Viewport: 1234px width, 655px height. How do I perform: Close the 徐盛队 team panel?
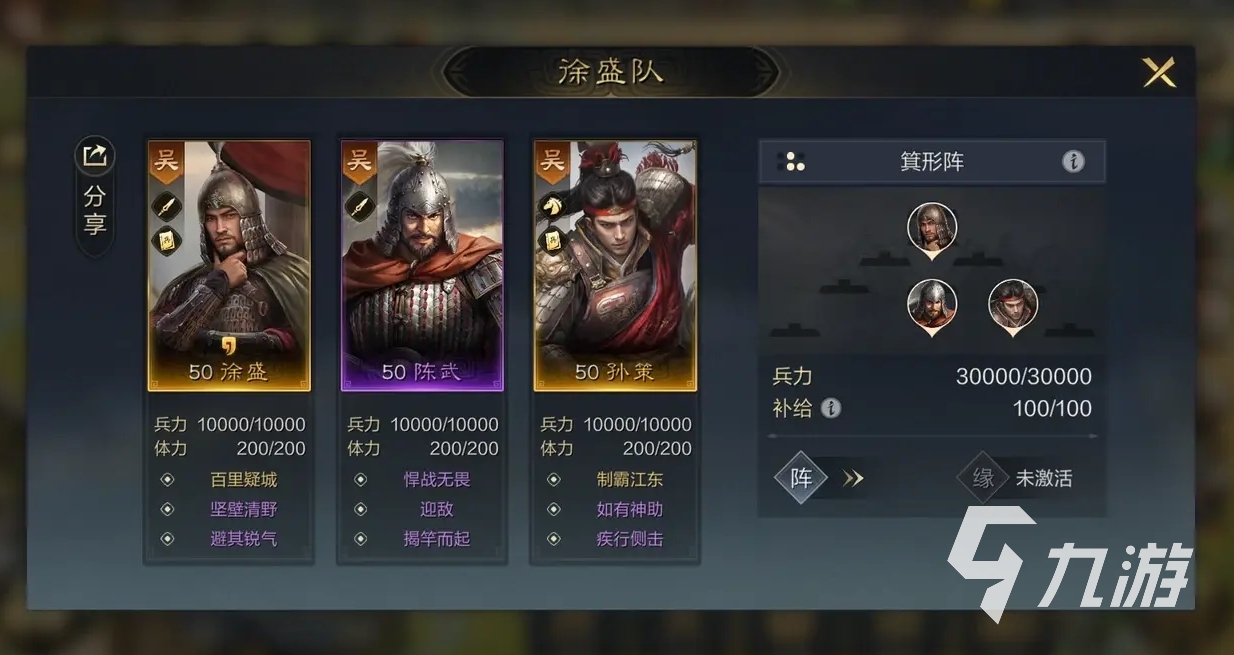point(1159,73)
